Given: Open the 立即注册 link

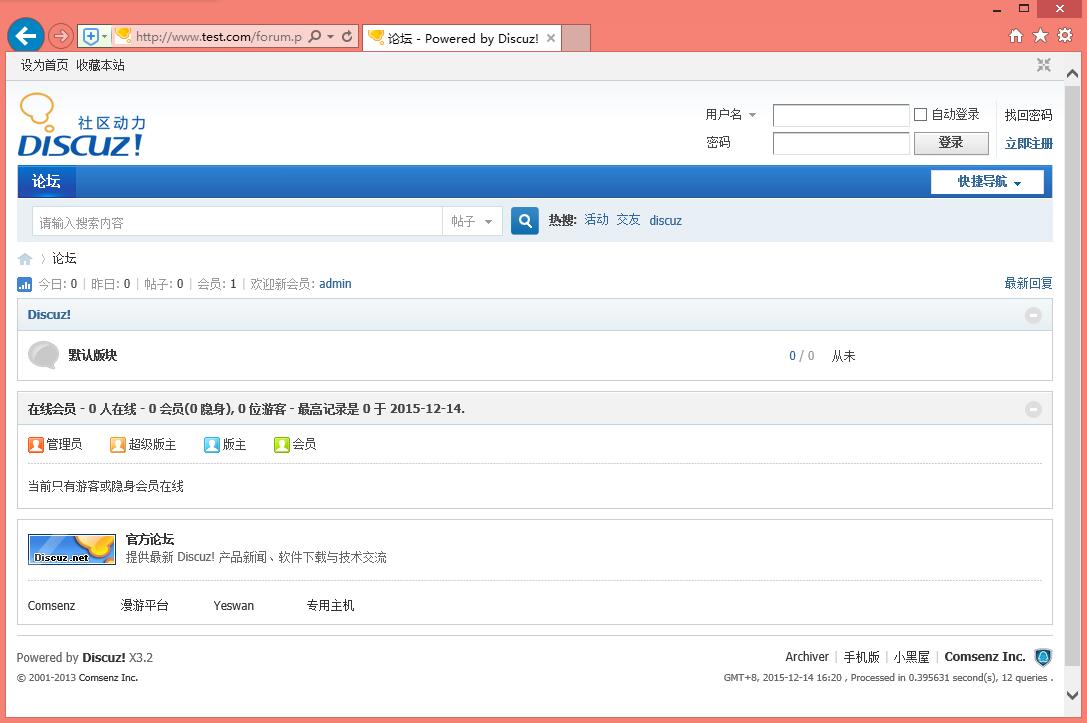Looking at the screenshot, I should point(1029,143).
